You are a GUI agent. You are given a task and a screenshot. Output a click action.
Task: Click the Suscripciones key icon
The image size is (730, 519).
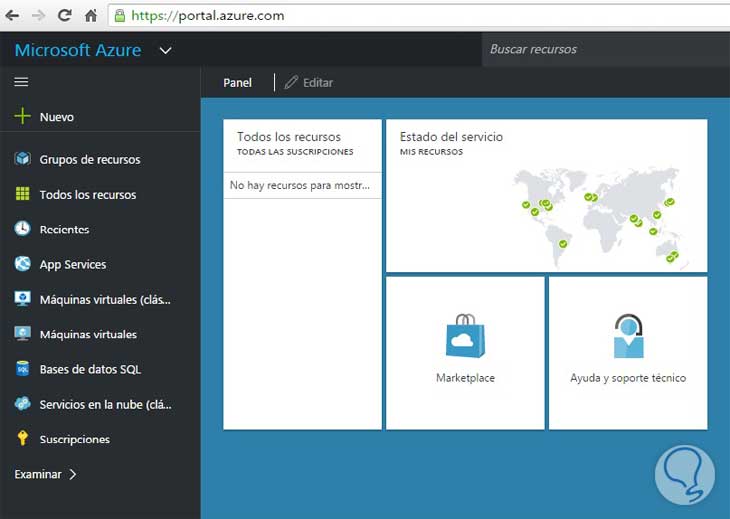click(22, 438)
